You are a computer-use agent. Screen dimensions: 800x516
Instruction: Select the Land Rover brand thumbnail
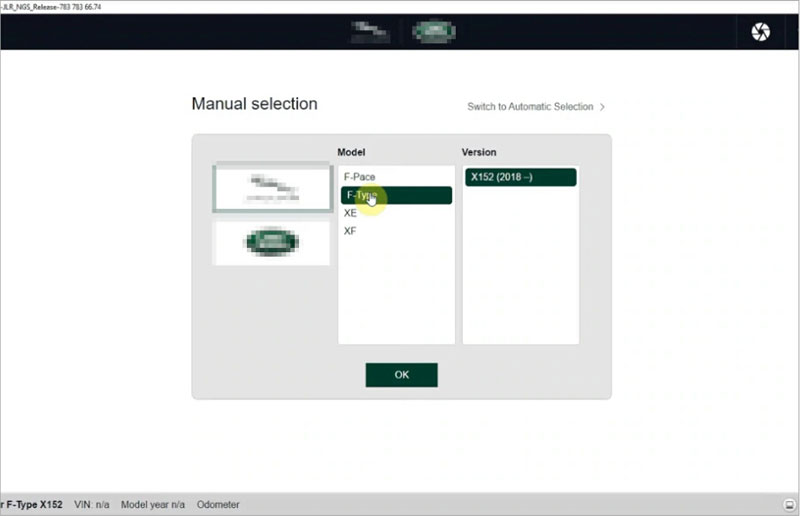(x=271, y=242)
